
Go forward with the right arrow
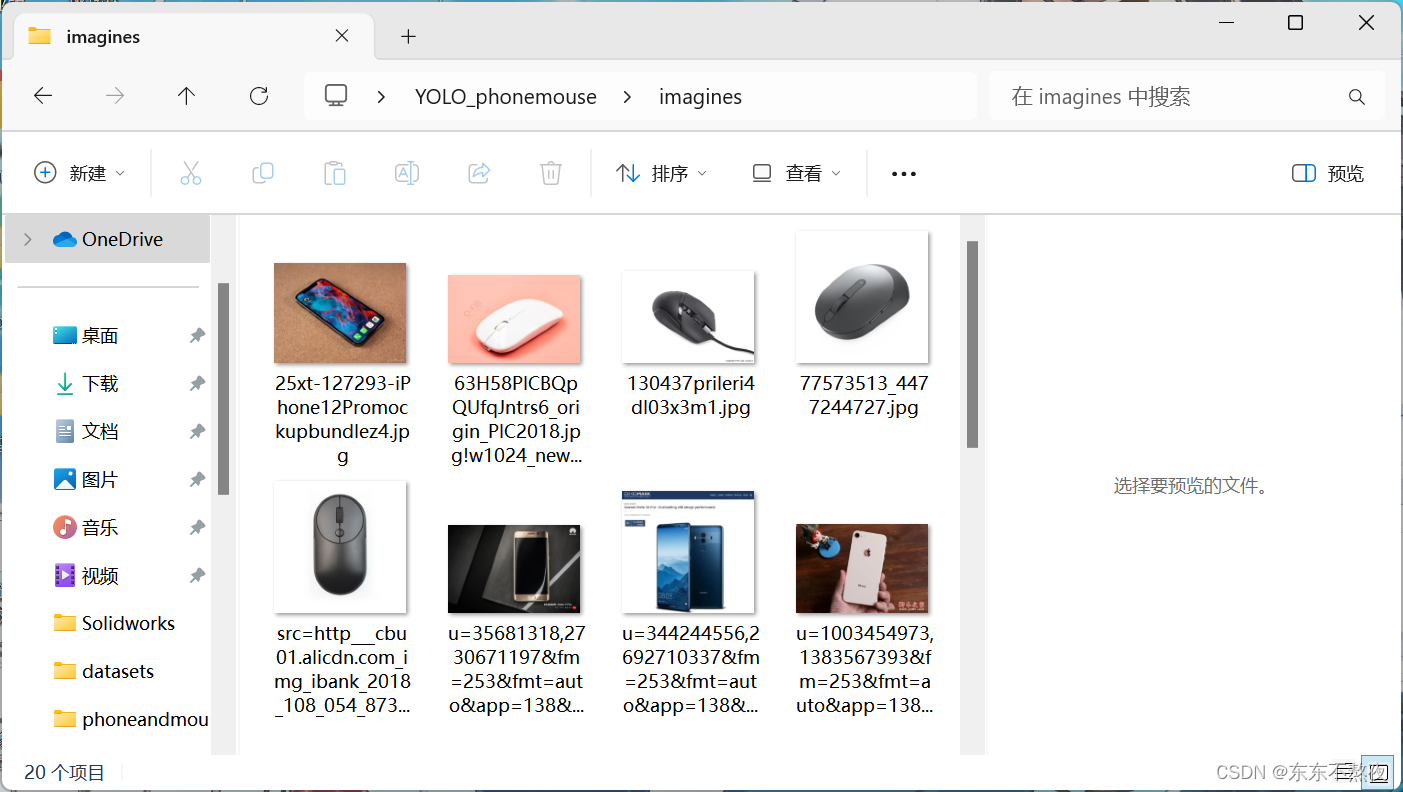(115, 96)
